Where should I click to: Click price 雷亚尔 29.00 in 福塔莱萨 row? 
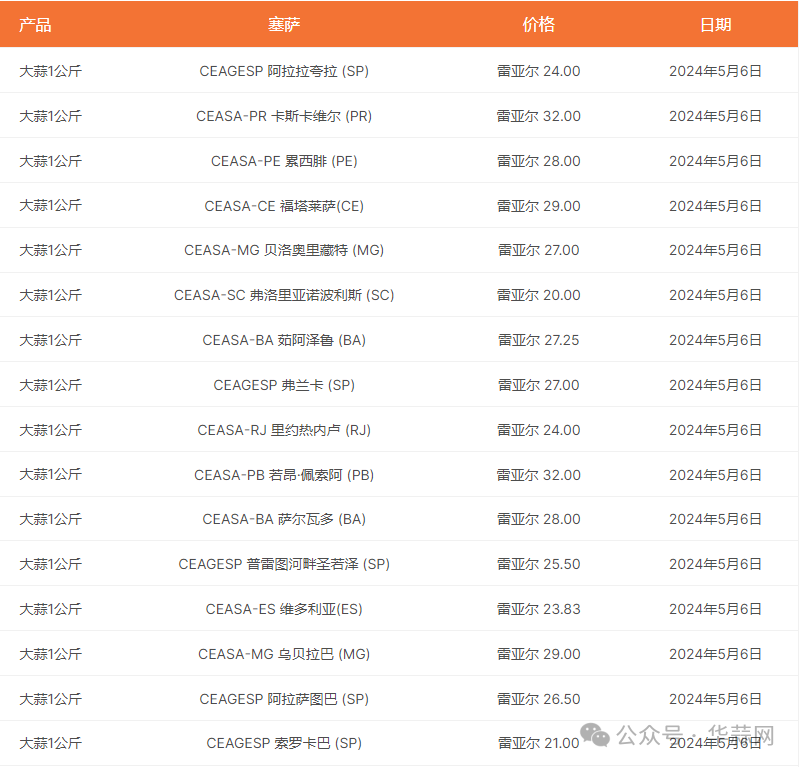539,206
